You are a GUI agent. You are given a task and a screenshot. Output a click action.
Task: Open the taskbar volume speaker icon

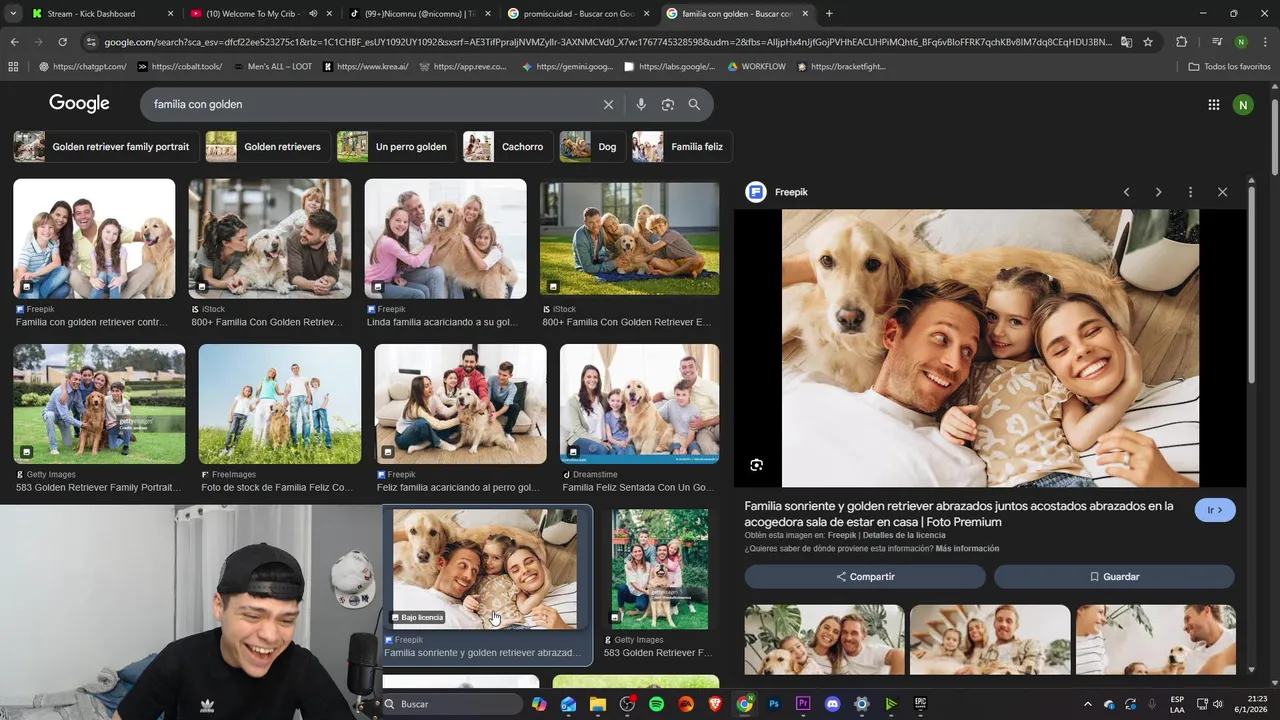pos(1219,704)
